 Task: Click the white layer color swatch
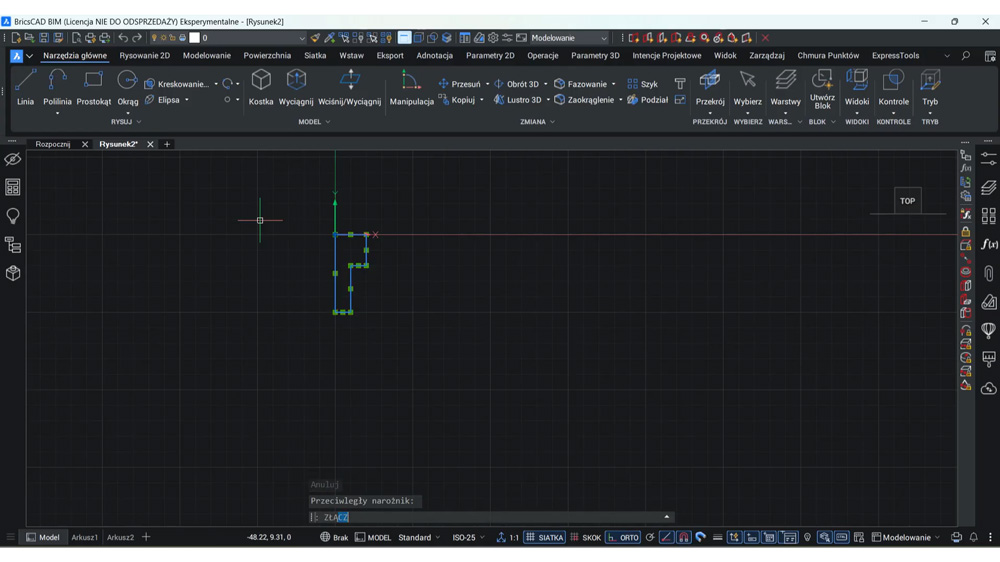coord(195,38)
